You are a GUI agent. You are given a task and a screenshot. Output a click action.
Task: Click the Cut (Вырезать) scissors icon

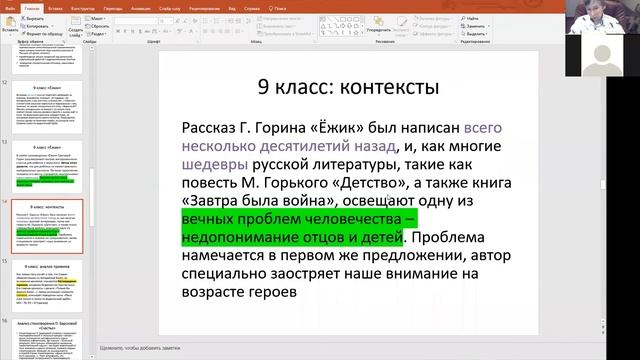23,18
